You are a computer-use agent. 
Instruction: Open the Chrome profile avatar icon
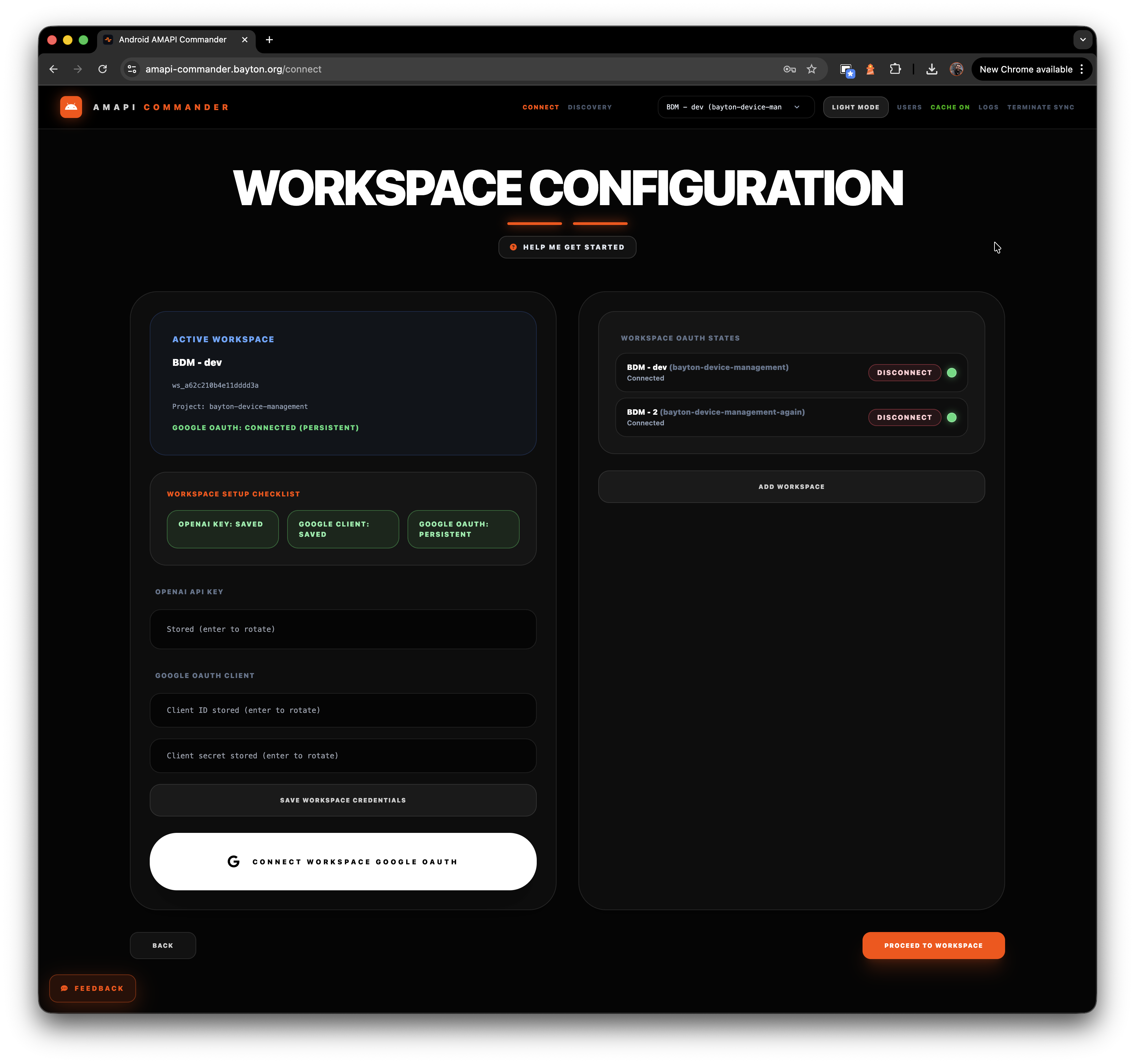tap(956, 69)
